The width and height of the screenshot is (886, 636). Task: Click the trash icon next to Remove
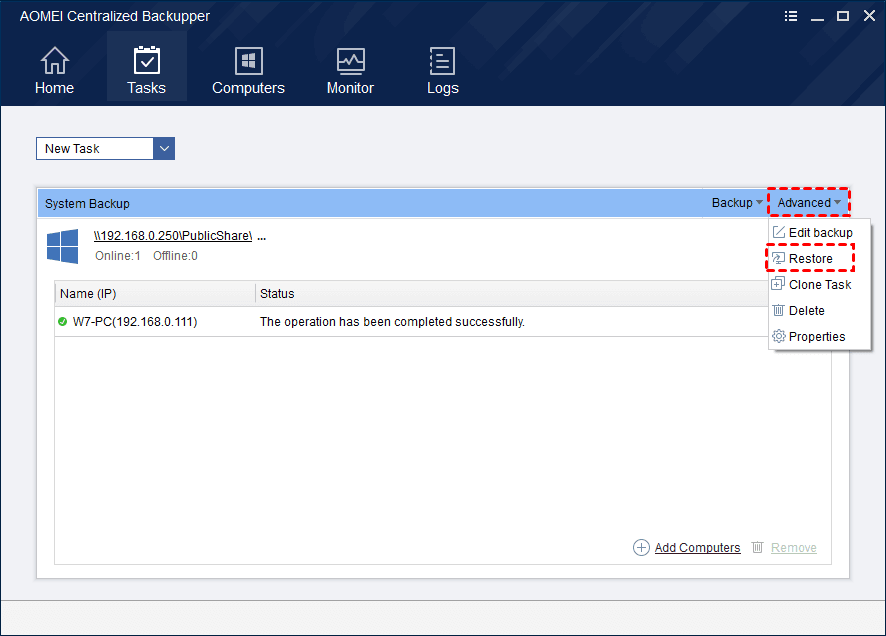[x=757, y=547]
